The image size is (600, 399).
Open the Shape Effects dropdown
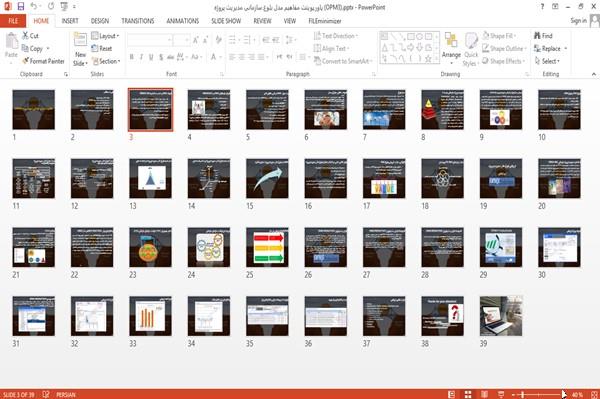tap(503, 61)
